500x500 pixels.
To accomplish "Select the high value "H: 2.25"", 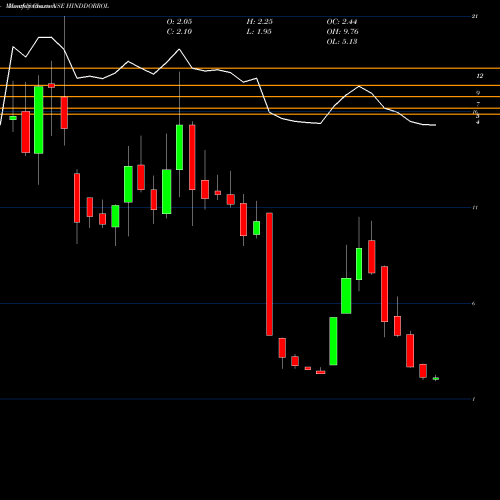I will [260, 22].
